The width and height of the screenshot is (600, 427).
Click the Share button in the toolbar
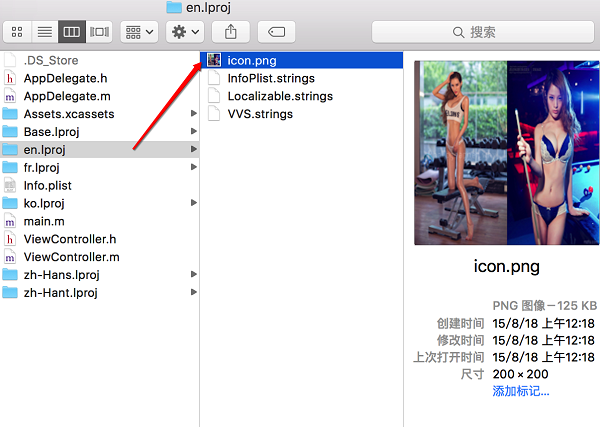(x=230, y=32)
